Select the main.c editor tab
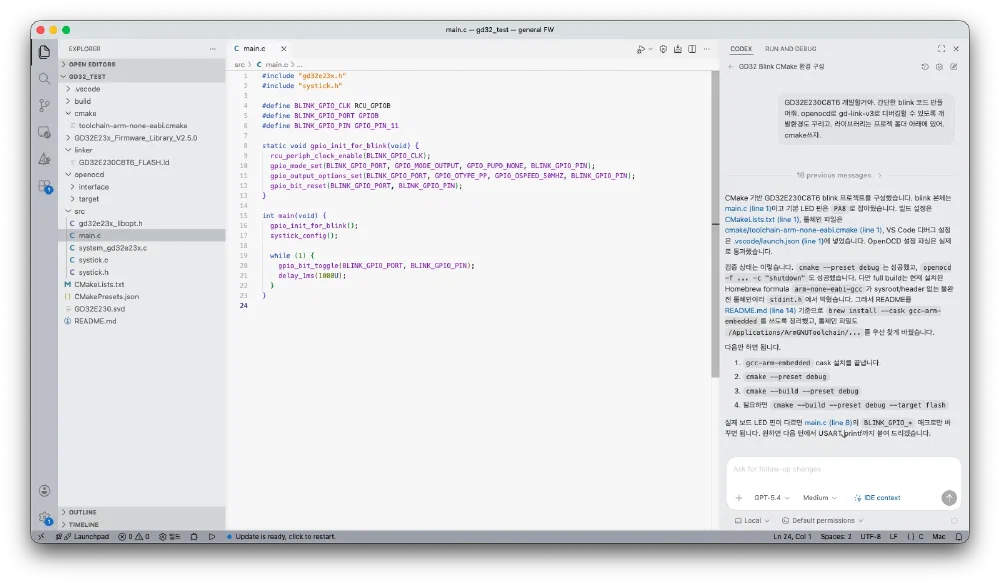 click(x=254, y=48)
